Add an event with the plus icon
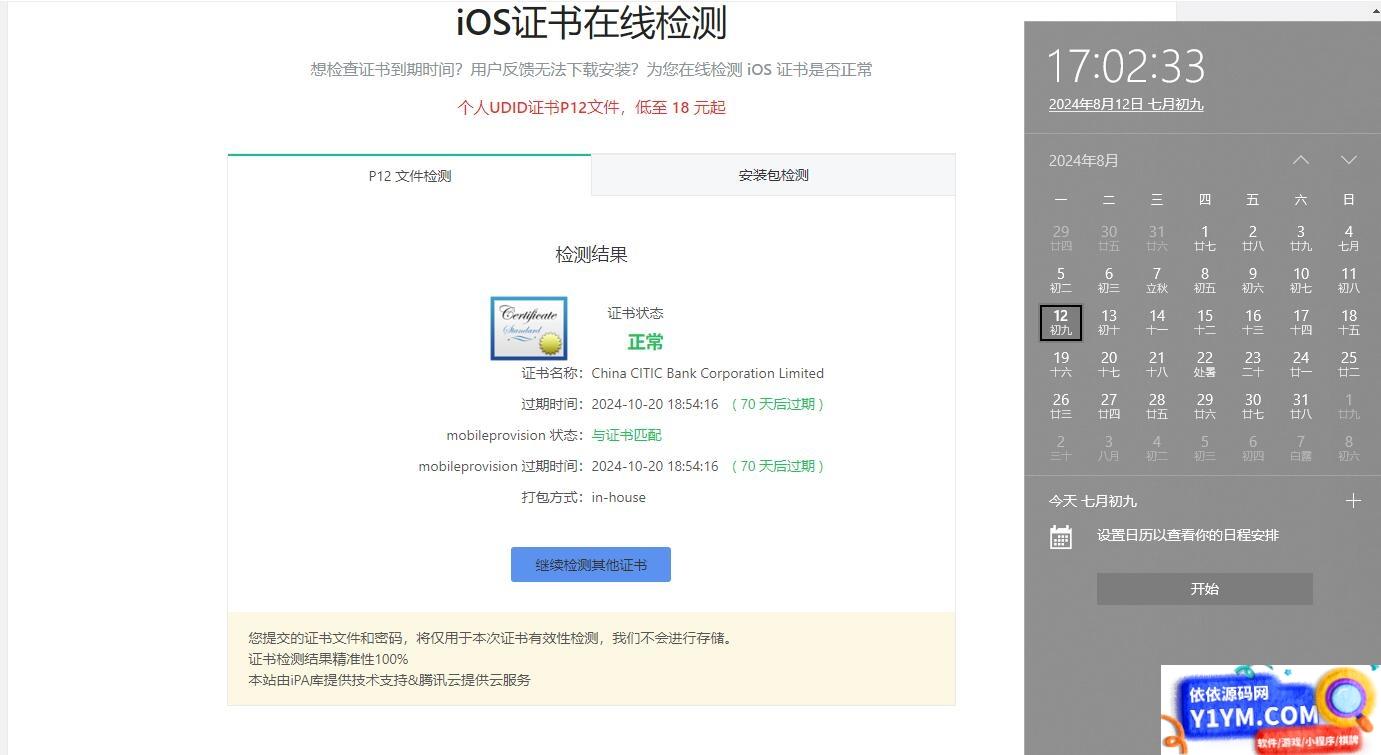Image resolution: width=1381 pixels, height=755 pixels. [x=1353, y=501]
